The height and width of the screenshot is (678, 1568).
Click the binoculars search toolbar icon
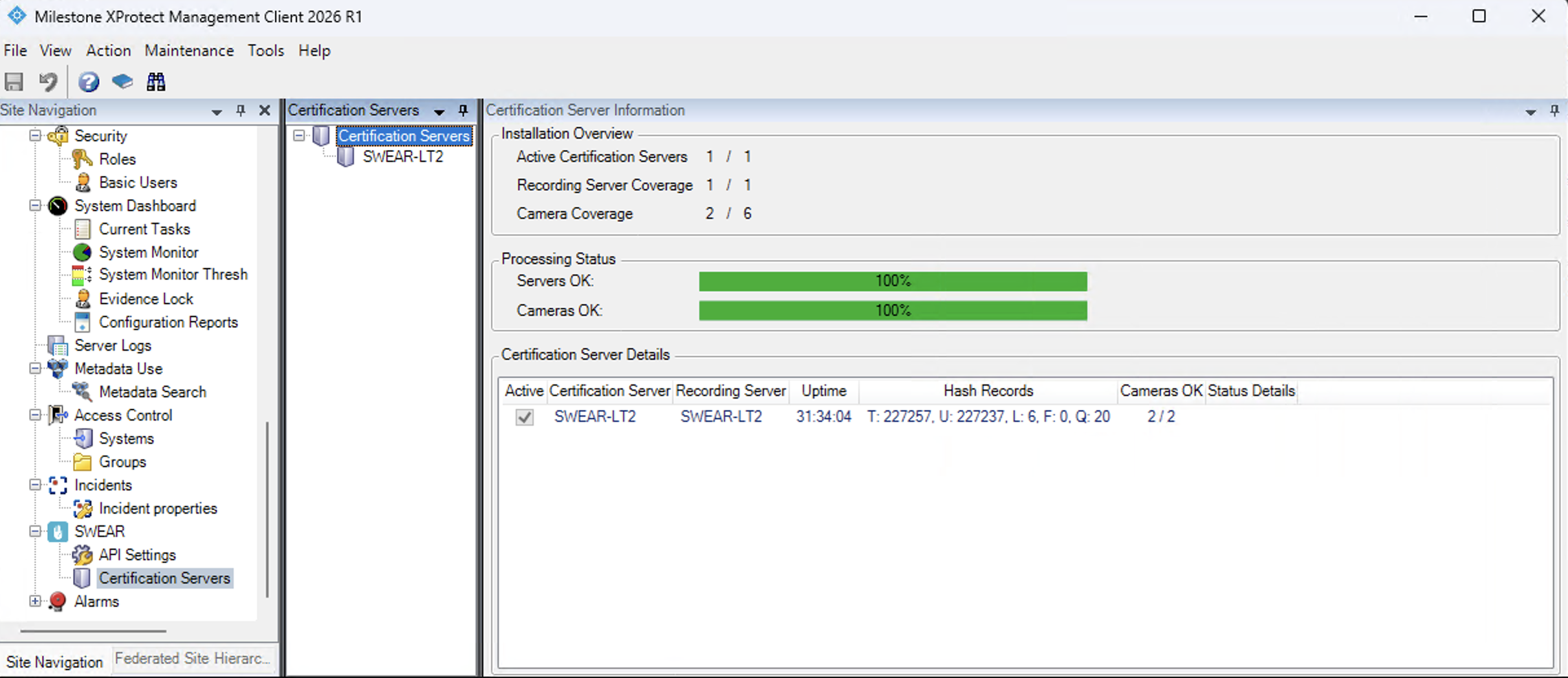tap(156, 82)
